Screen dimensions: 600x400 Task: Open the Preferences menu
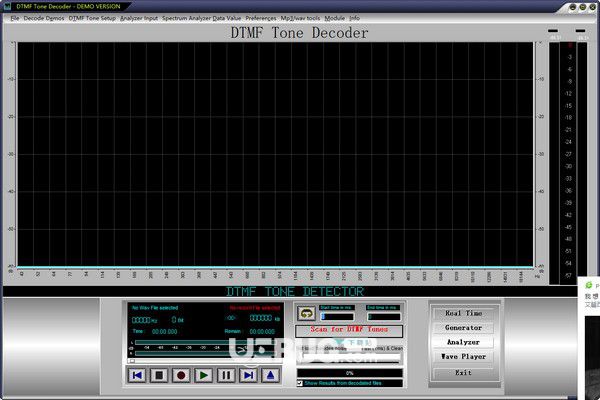(x=261, y=18)
